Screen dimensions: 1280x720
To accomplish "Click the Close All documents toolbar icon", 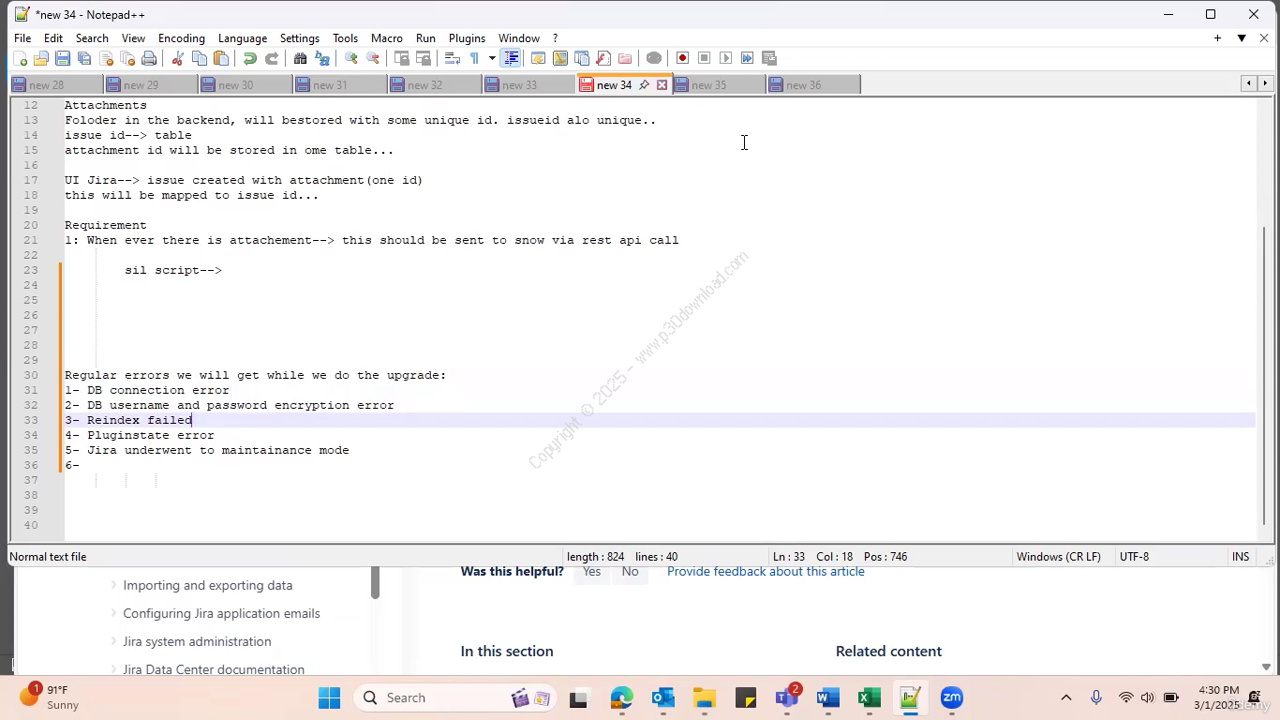I will click(127, 58).
